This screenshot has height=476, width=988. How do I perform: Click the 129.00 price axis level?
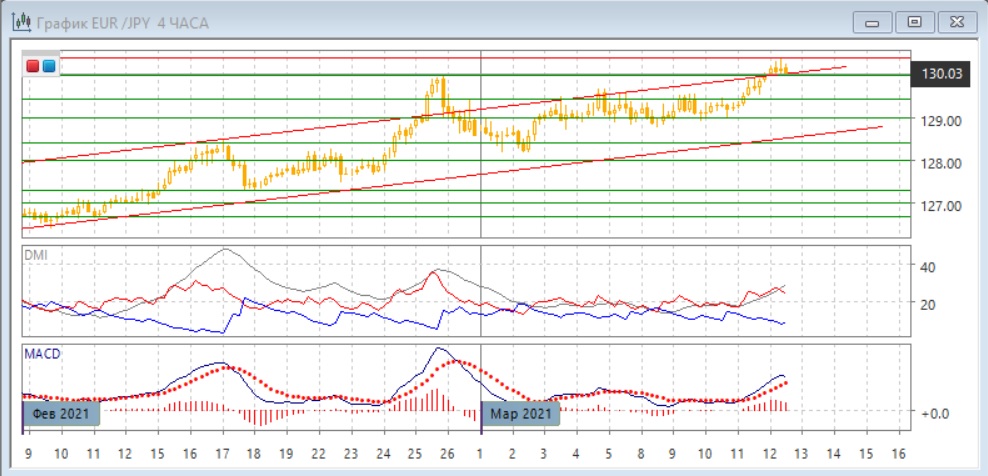pyautogui.click(x=940, y=121)
